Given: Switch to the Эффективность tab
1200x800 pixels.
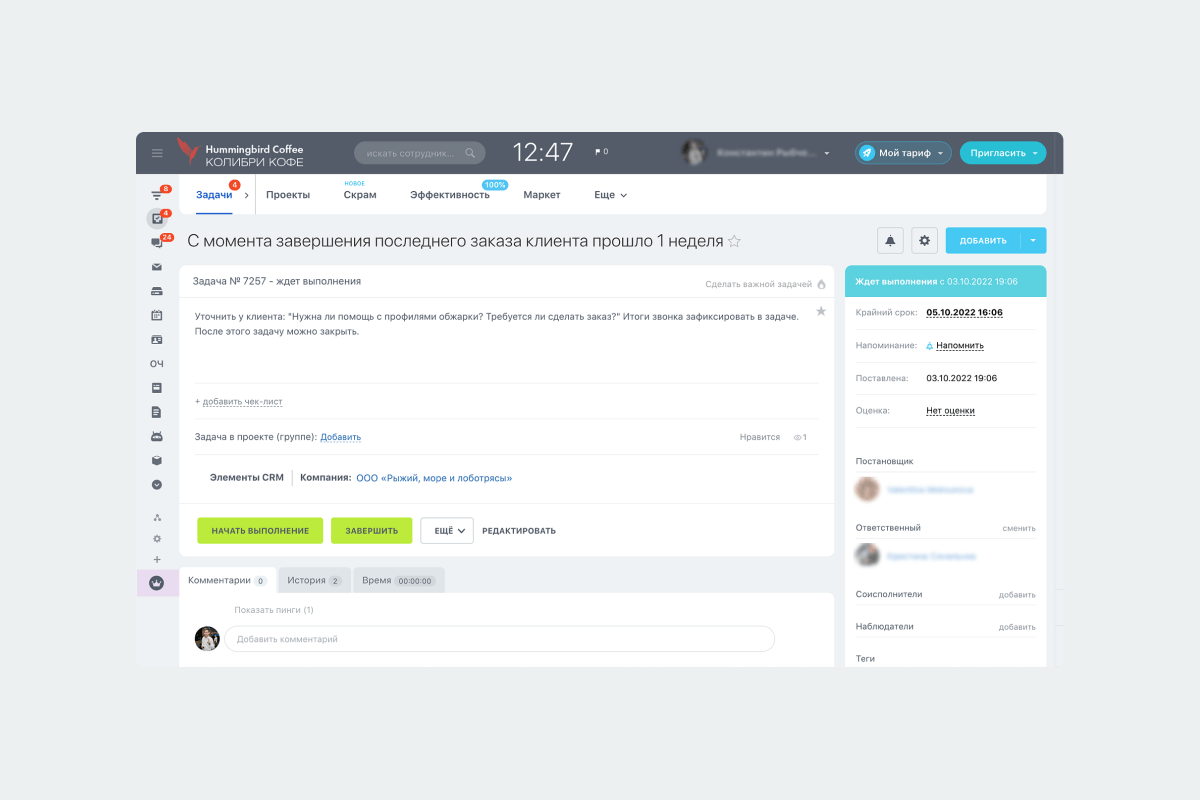Looking at the screenshot, I should (450, 195).
